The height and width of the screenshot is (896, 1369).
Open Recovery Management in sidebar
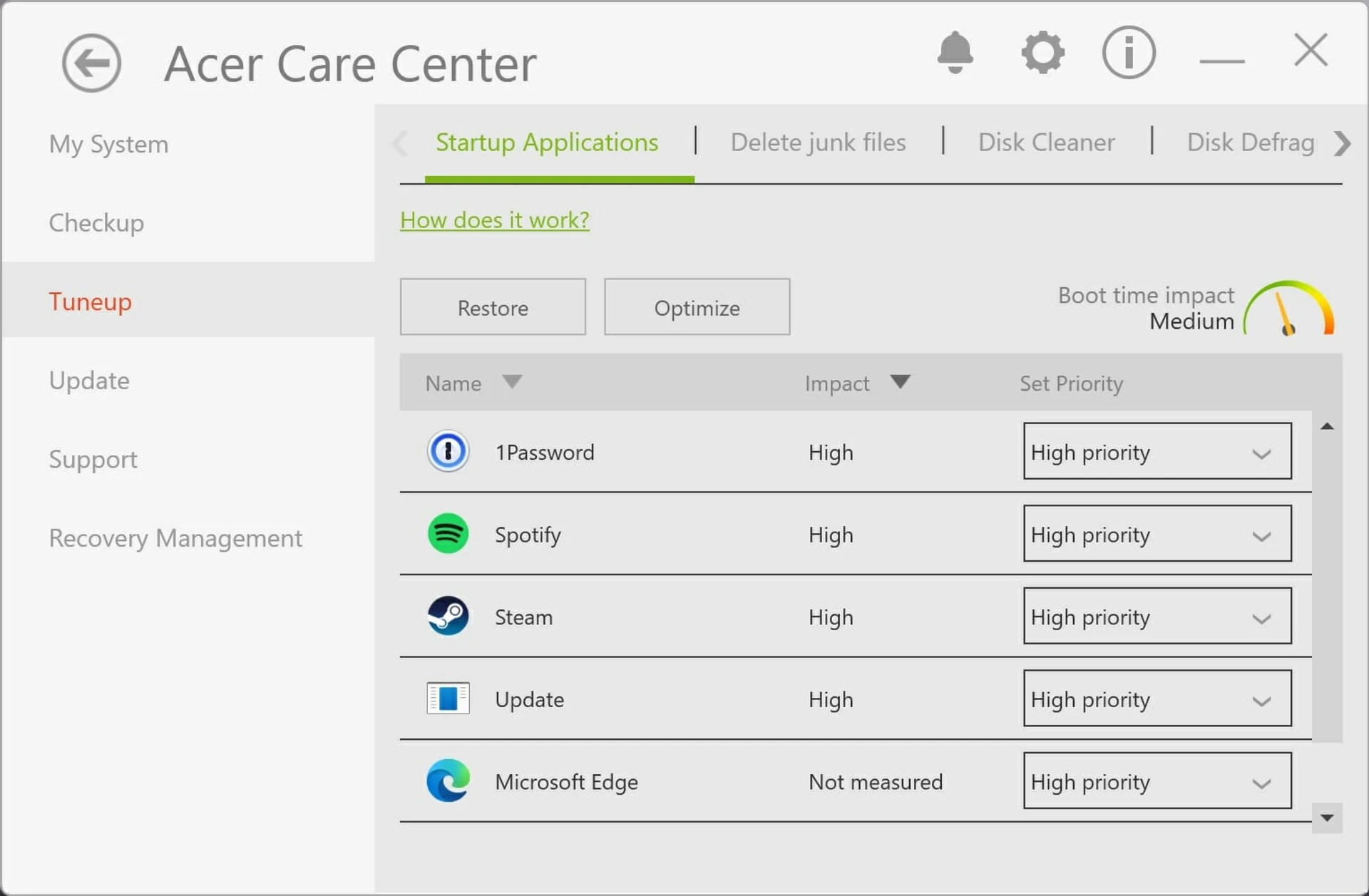pos(175,538)
